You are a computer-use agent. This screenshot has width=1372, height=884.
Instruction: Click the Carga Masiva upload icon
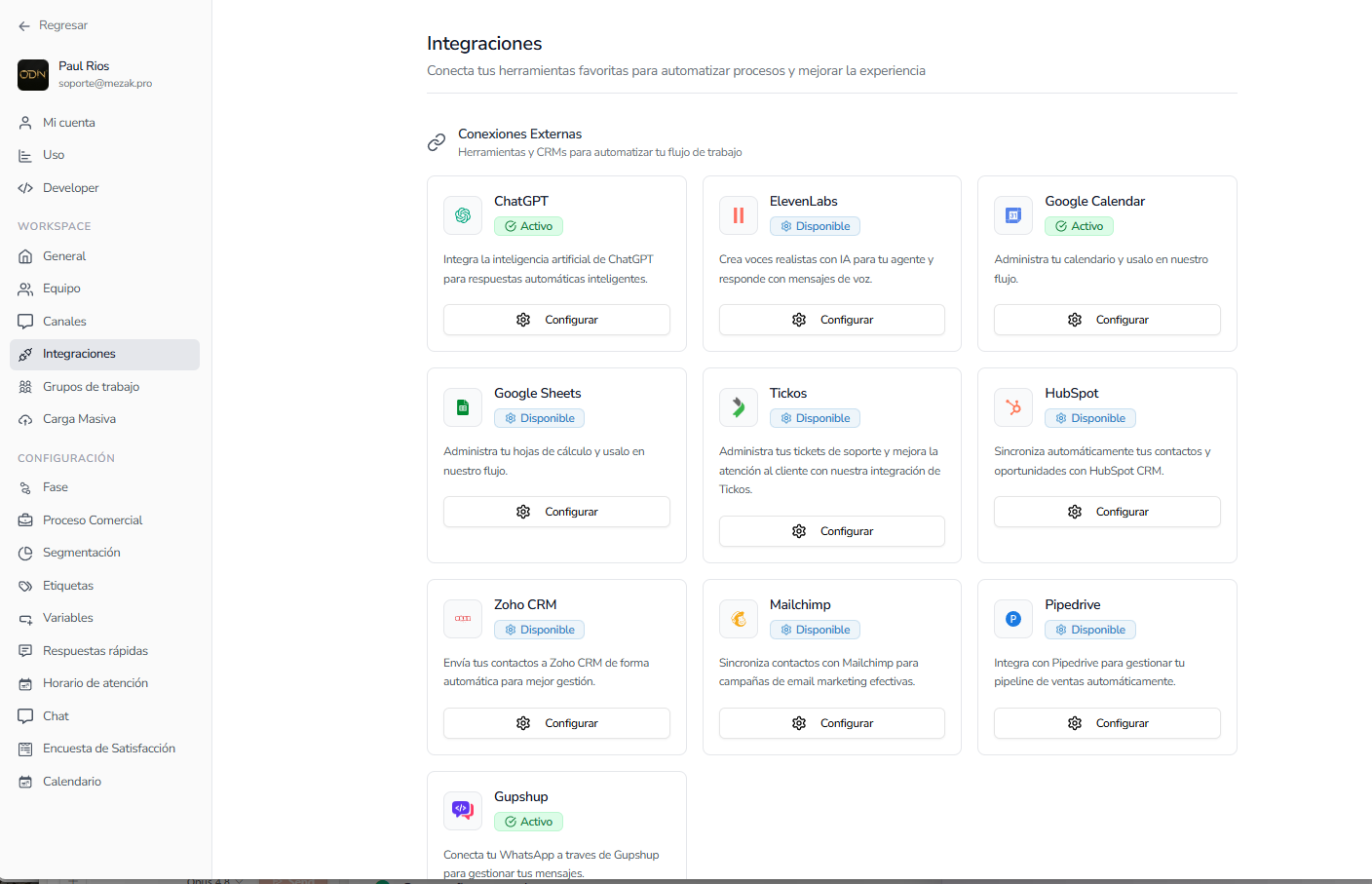(25, 419)
